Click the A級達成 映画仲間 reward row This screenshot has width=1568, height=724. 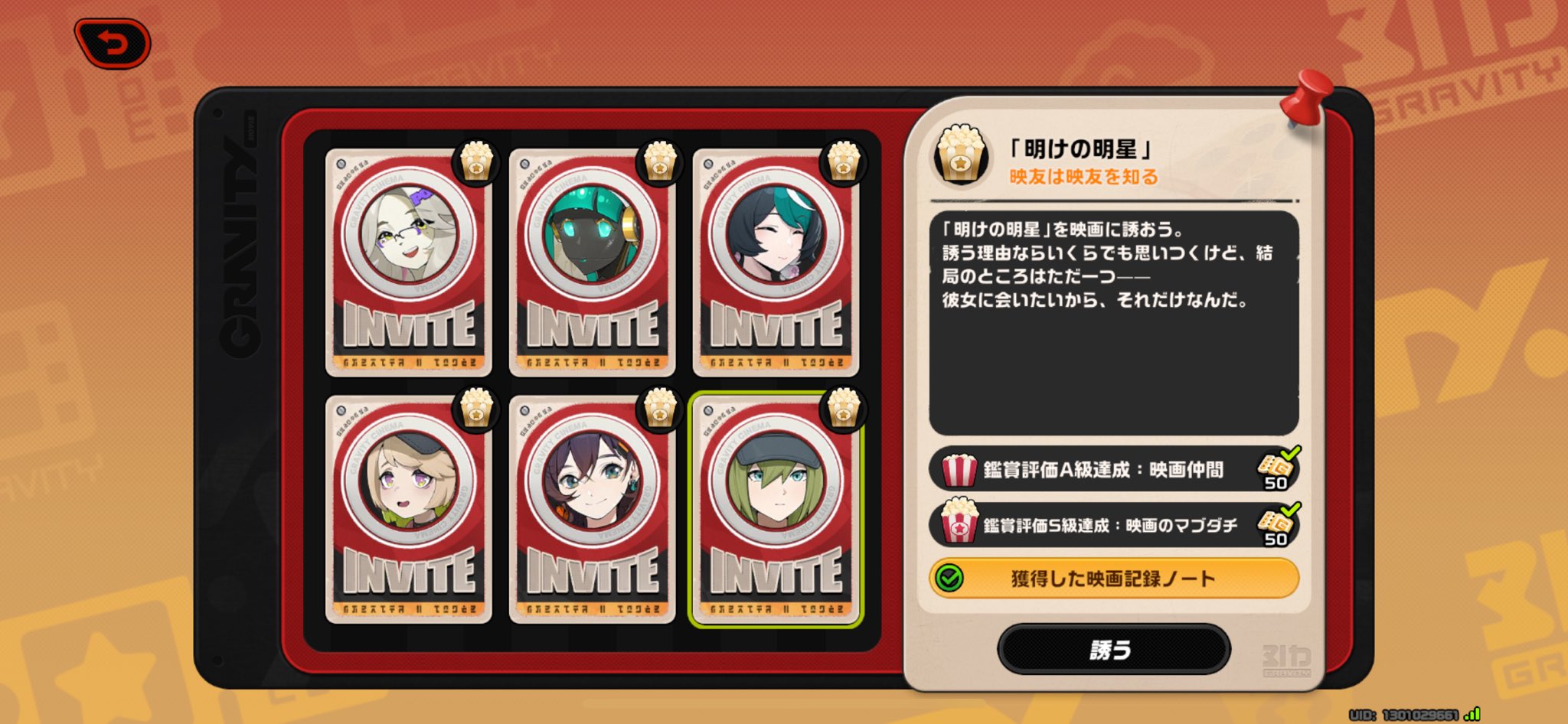[x=1114, y=469]
